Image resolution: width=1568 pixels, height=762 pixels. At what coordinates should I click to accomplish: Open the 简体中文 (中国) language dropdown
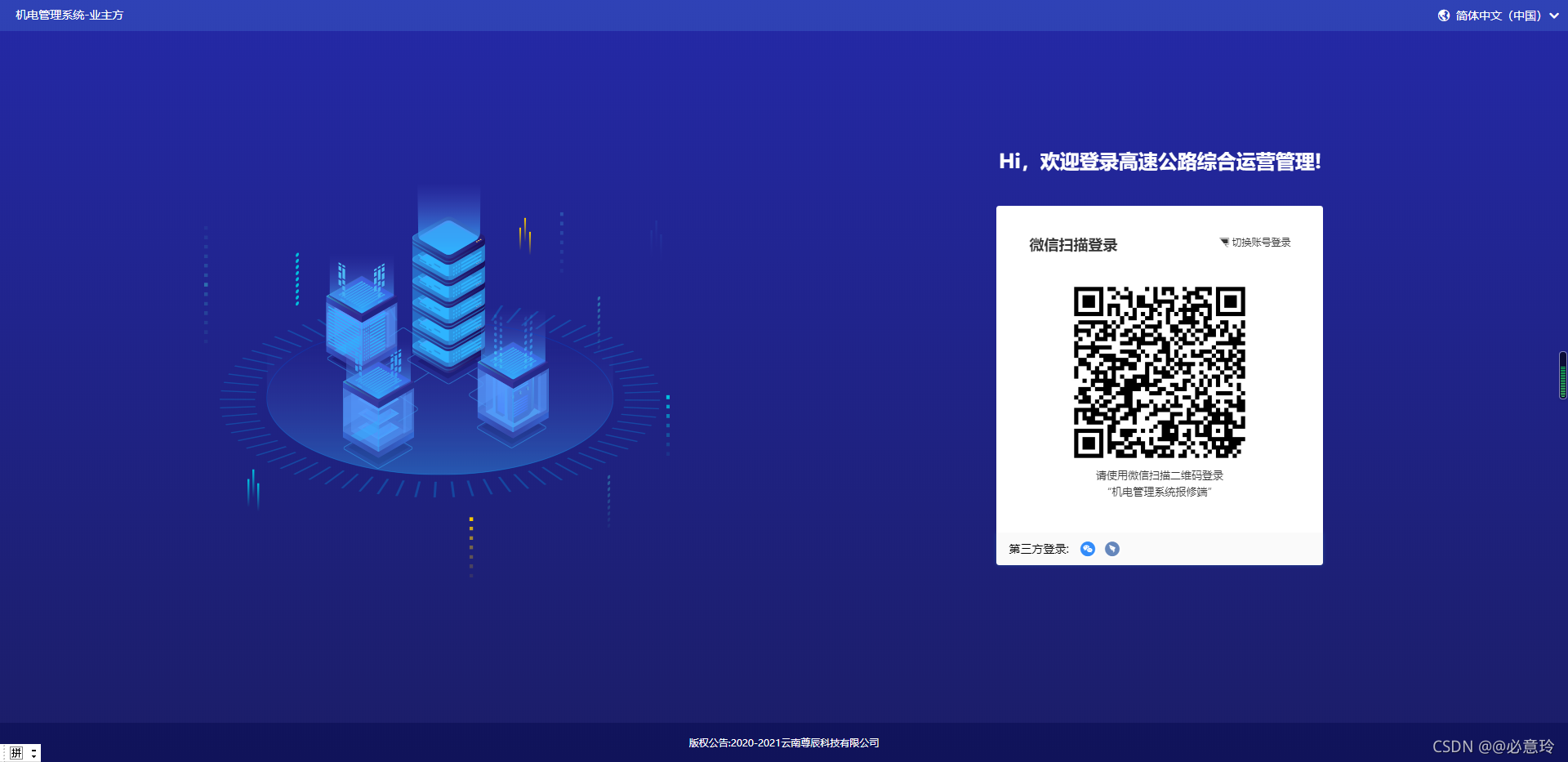click(1498, 16)
